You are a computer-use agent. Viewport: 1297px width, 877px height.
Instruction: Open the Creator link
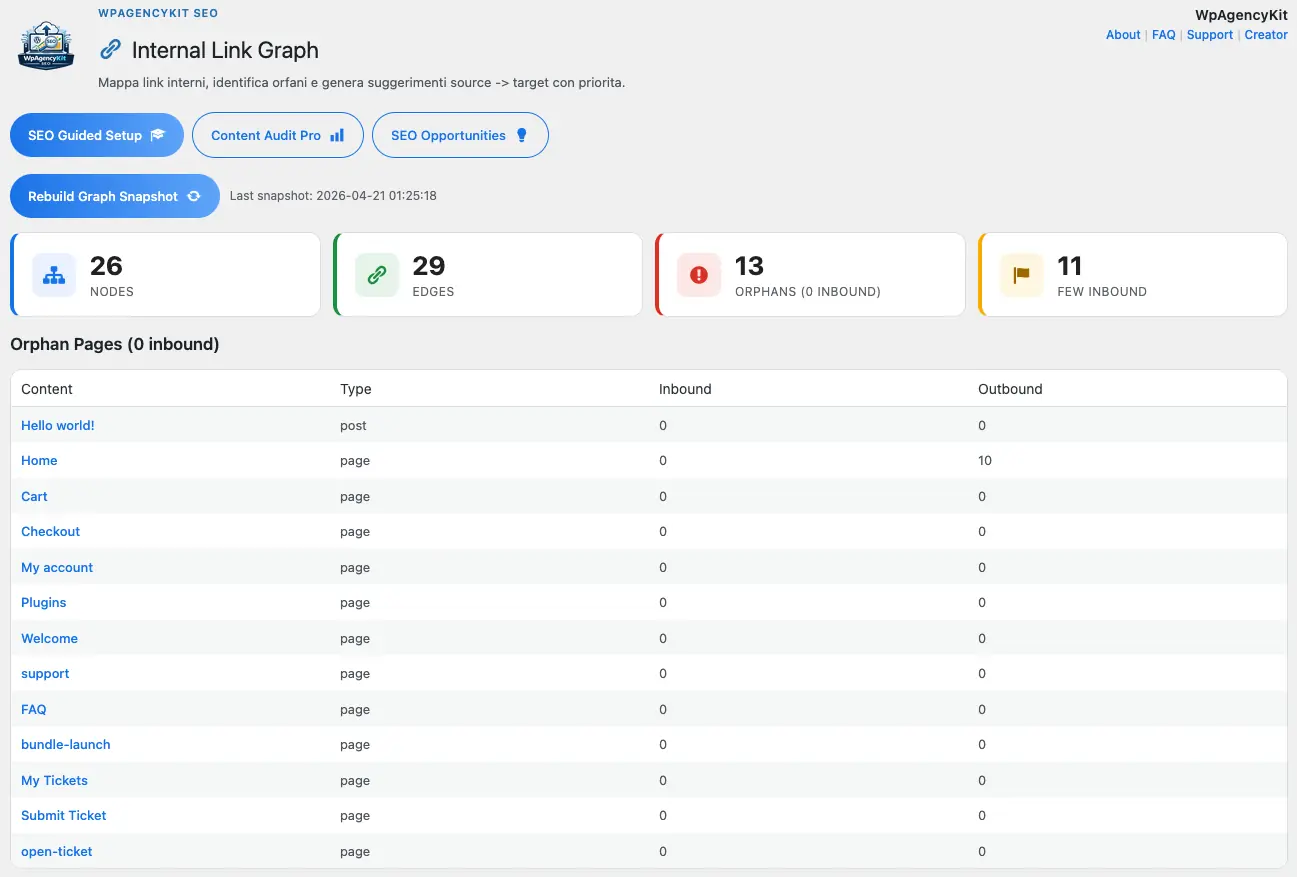pos(1266,35)
